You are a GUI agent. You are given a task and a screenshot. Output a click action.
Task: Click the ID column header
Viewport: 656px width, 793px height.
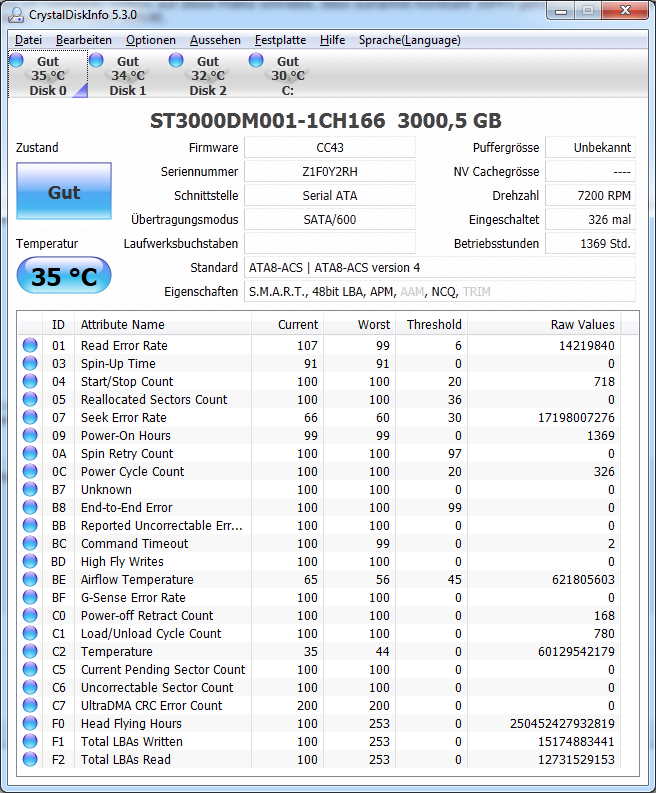pyautogui.click(x=58, y=325)
